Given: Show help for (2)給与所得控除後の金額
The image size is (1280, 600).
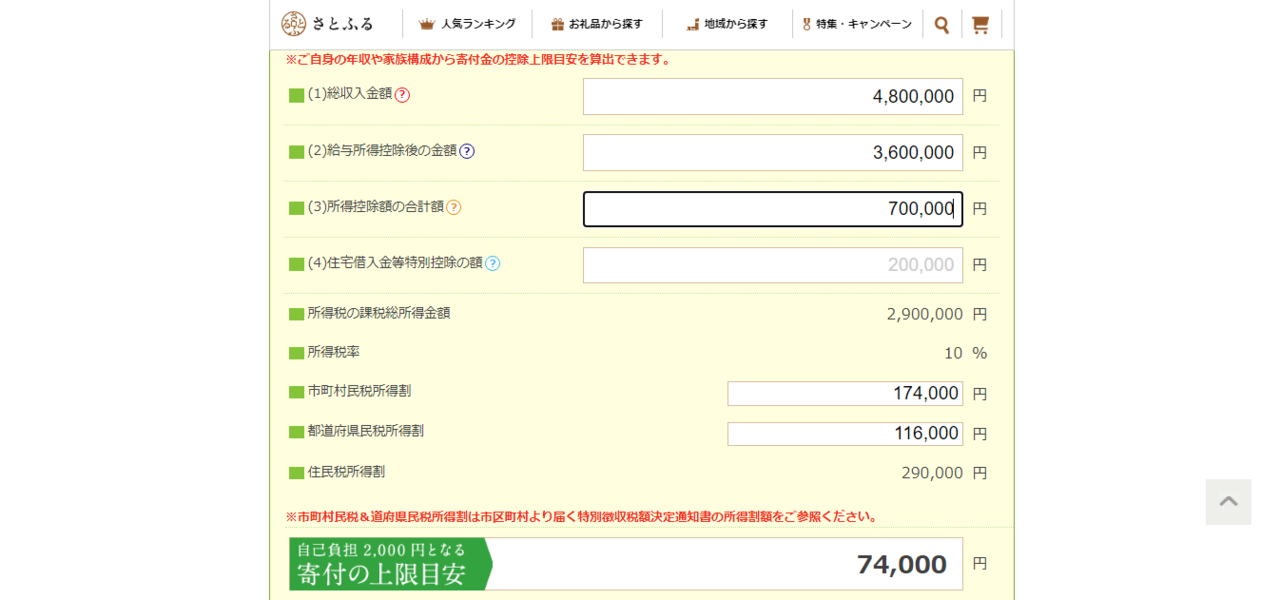Looking at the screenshot, I should (x=467, y=151).
